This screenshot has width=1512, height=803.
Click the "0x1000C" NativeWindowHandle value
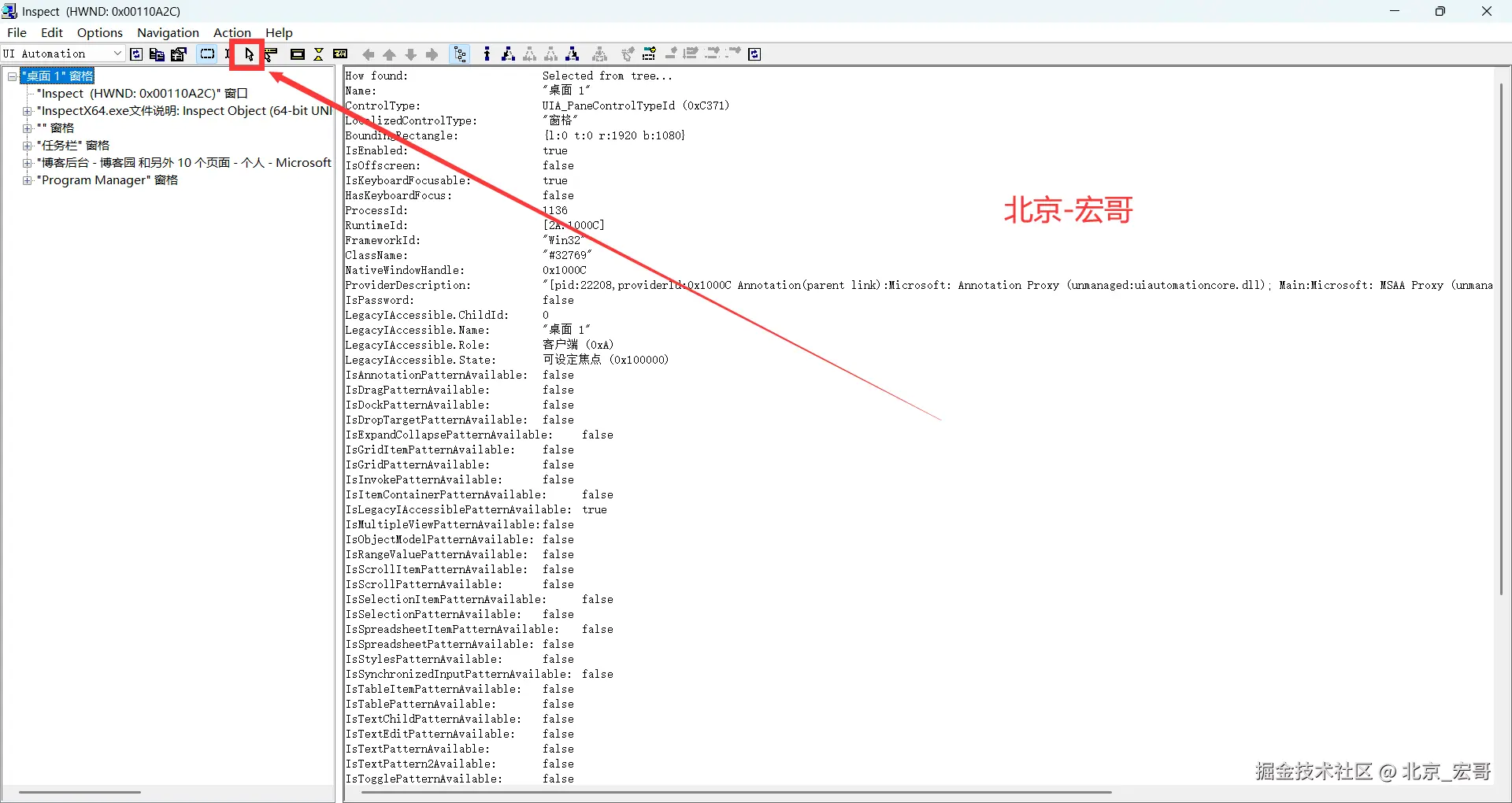pyautogui.click(x=565, y=271)
